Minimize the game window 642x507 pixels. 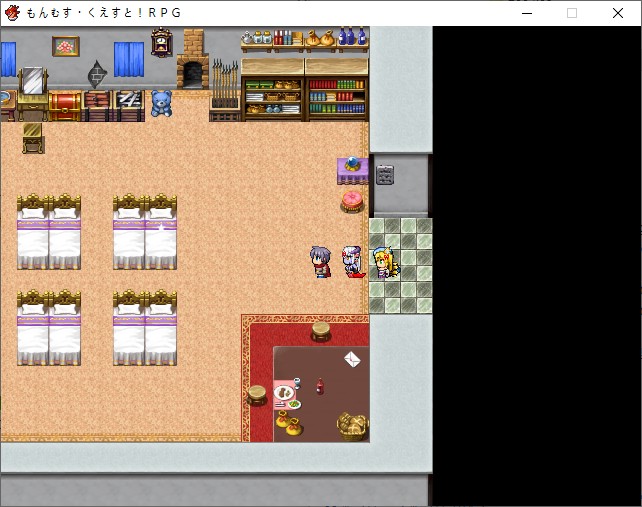527,13
